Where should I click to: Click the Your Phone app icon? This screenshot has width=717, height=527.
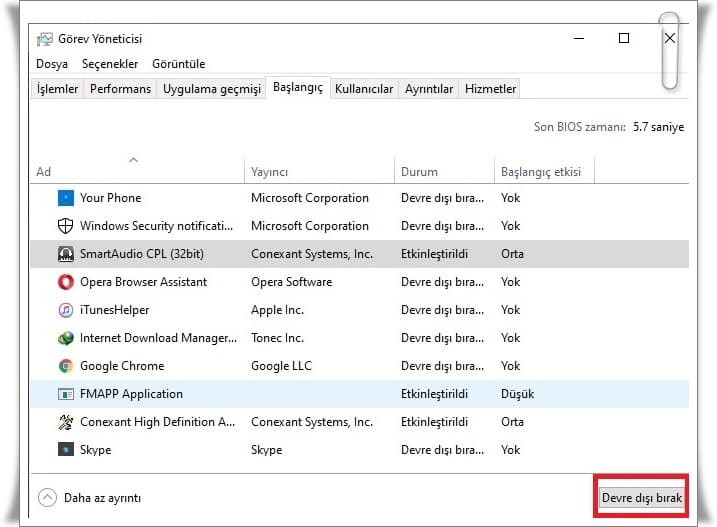click(x=66, y=198)
